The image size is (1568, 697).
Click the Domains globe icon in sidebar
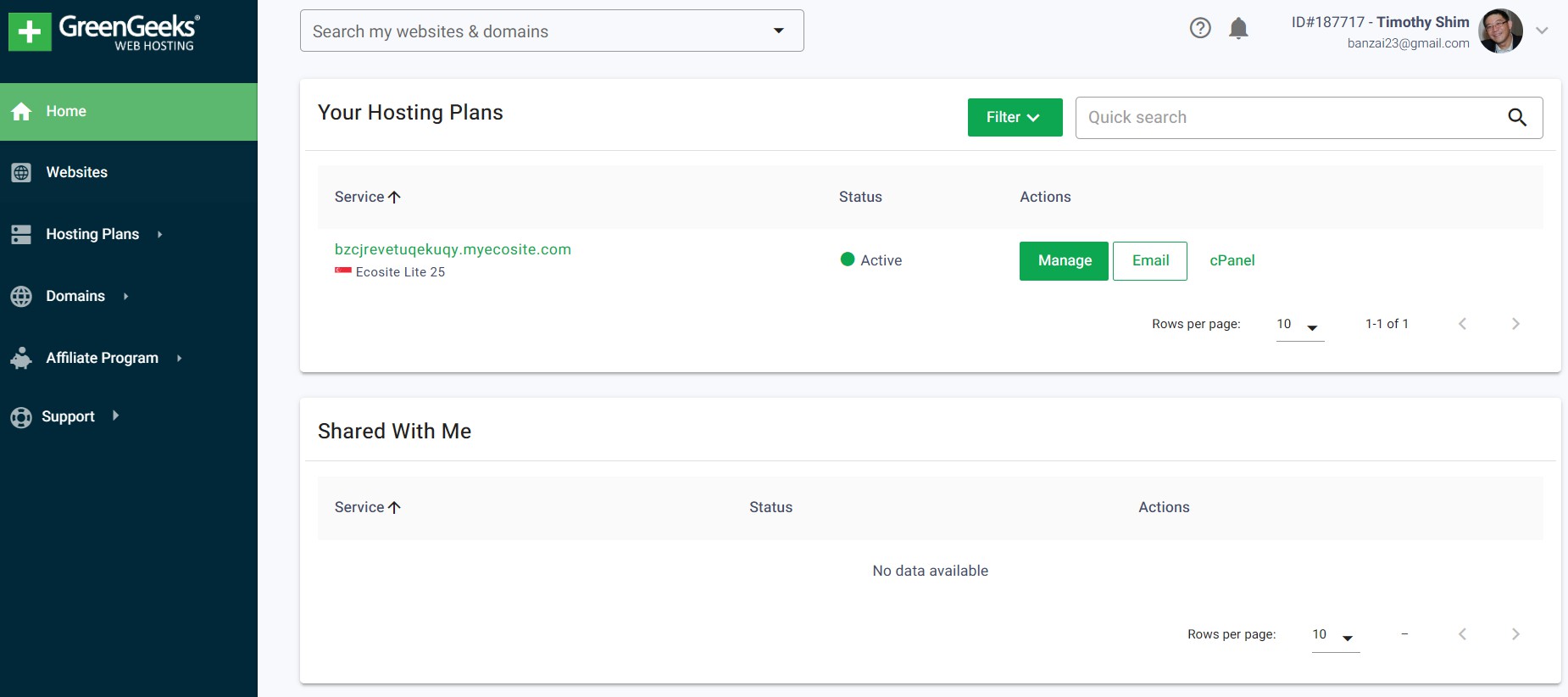point(21,297)
